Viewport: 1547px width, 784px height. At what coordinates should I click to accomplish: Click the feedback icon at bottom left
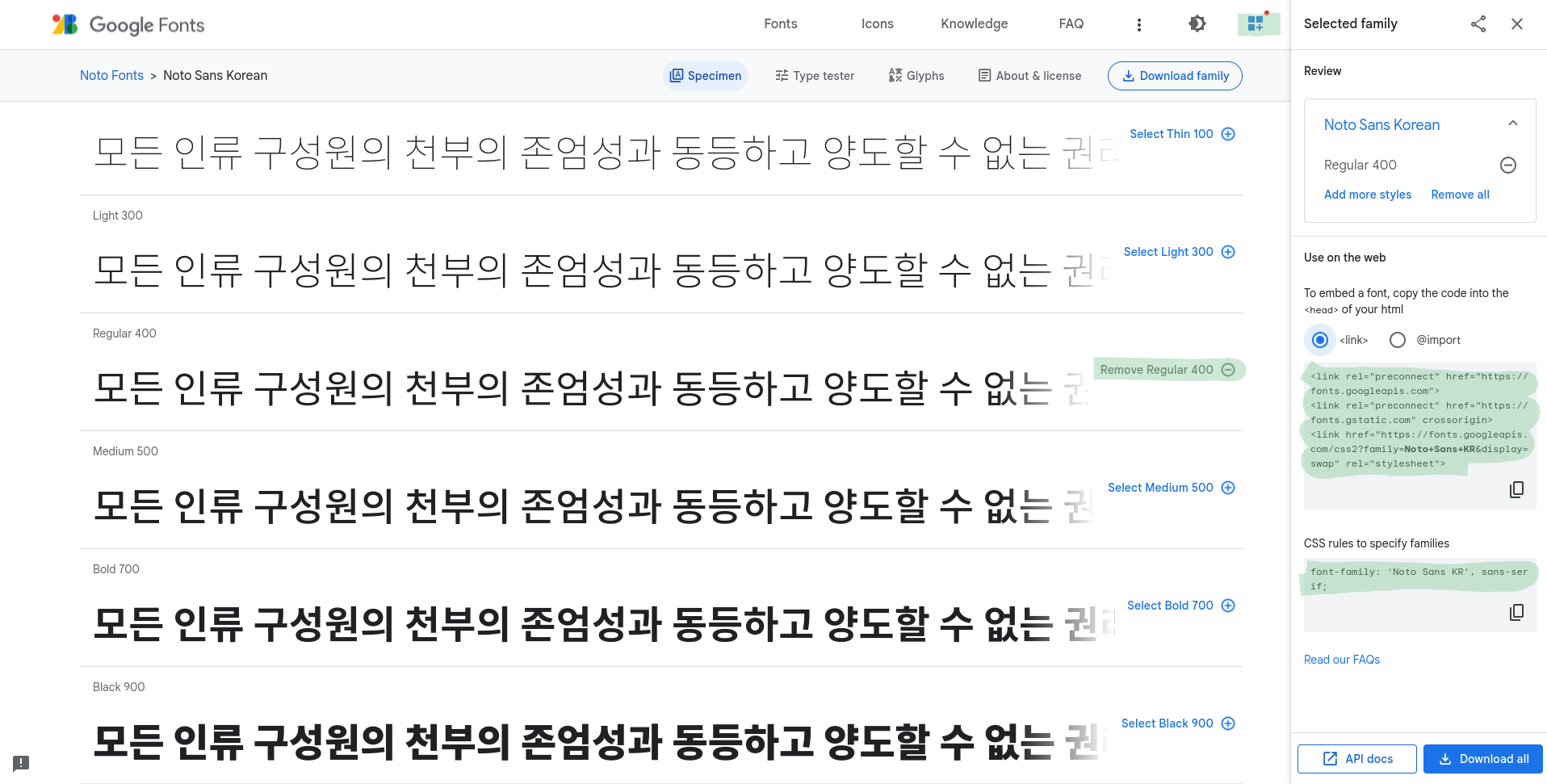click(x=22, y=763)
